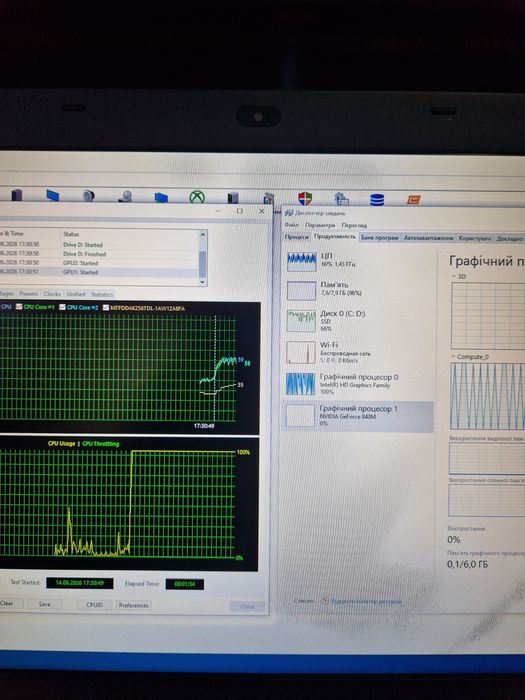Expand the 3D graph selector dropdown
The width and height of the screenshot is (525, 700).
(x=454, y=277)
